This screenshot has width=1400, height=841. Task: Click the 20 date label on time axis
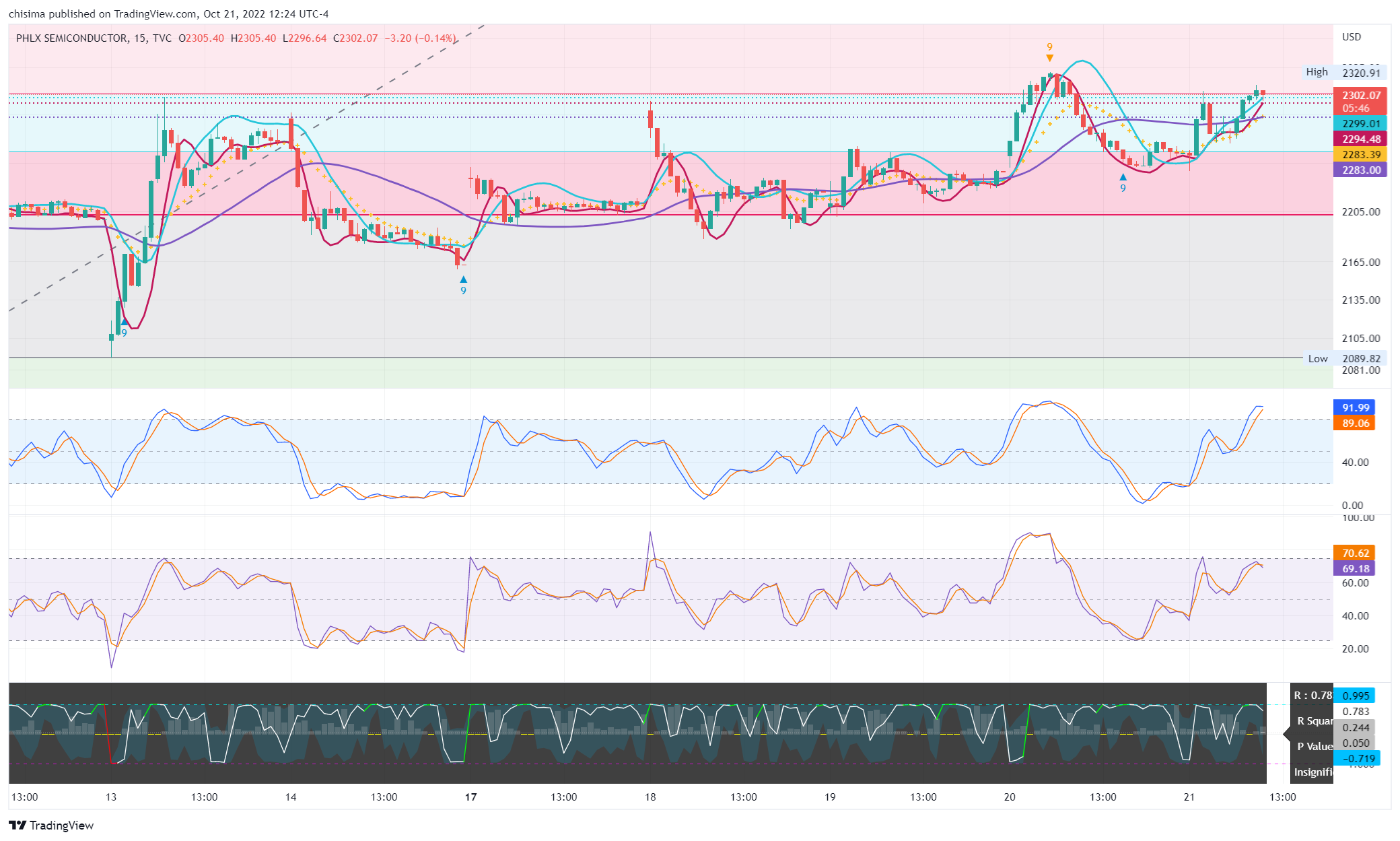pyautogui.click(x=1010, y=797)
